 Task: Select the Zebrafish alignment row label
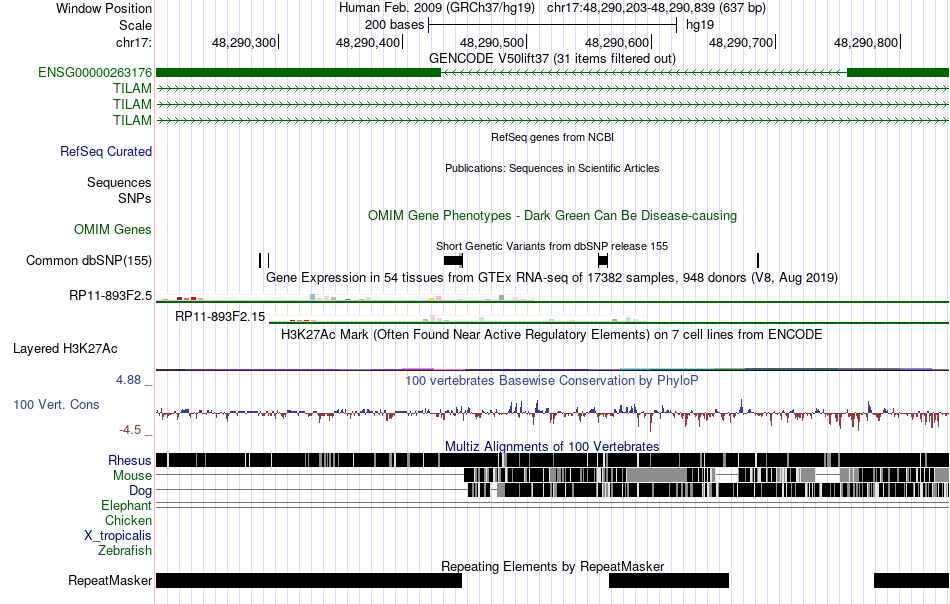tap(125, 551)
